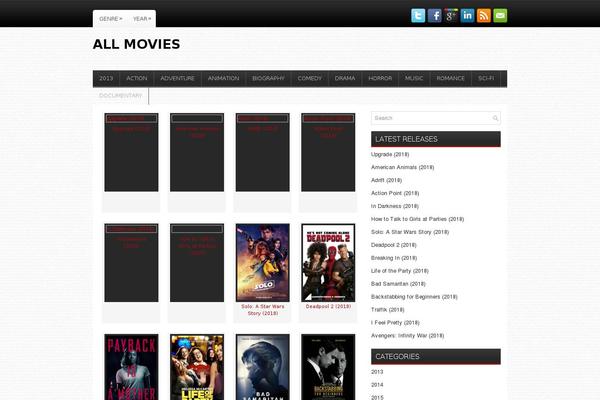Click the magnifier icon in search box
Image resolution: width=600 pixels, height=400 pixels.
495,118
